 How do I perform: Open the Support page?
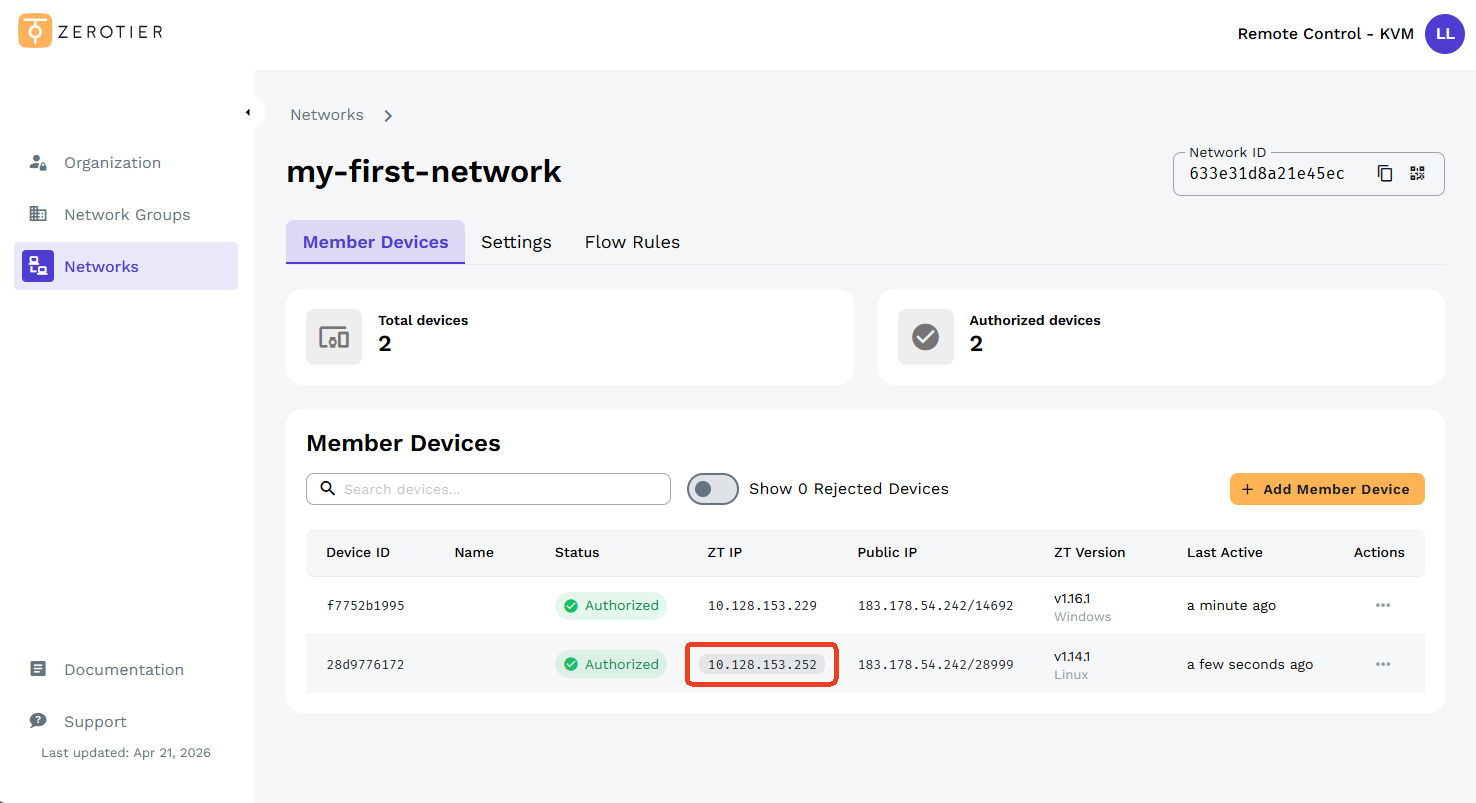(95, 722)
